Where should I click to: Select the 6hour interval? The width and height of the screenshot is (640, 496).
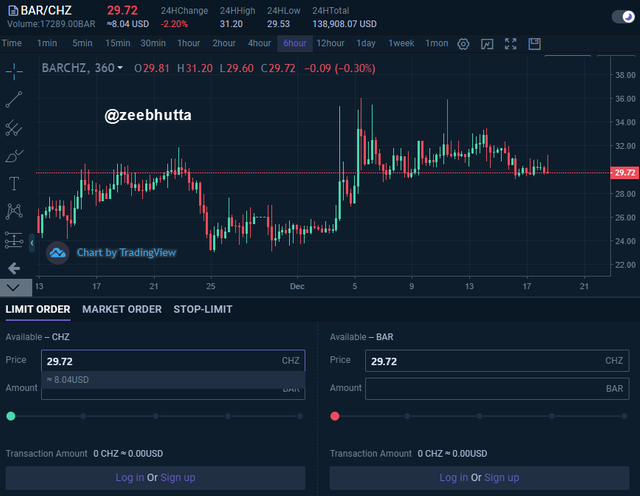tap(295, 43)
